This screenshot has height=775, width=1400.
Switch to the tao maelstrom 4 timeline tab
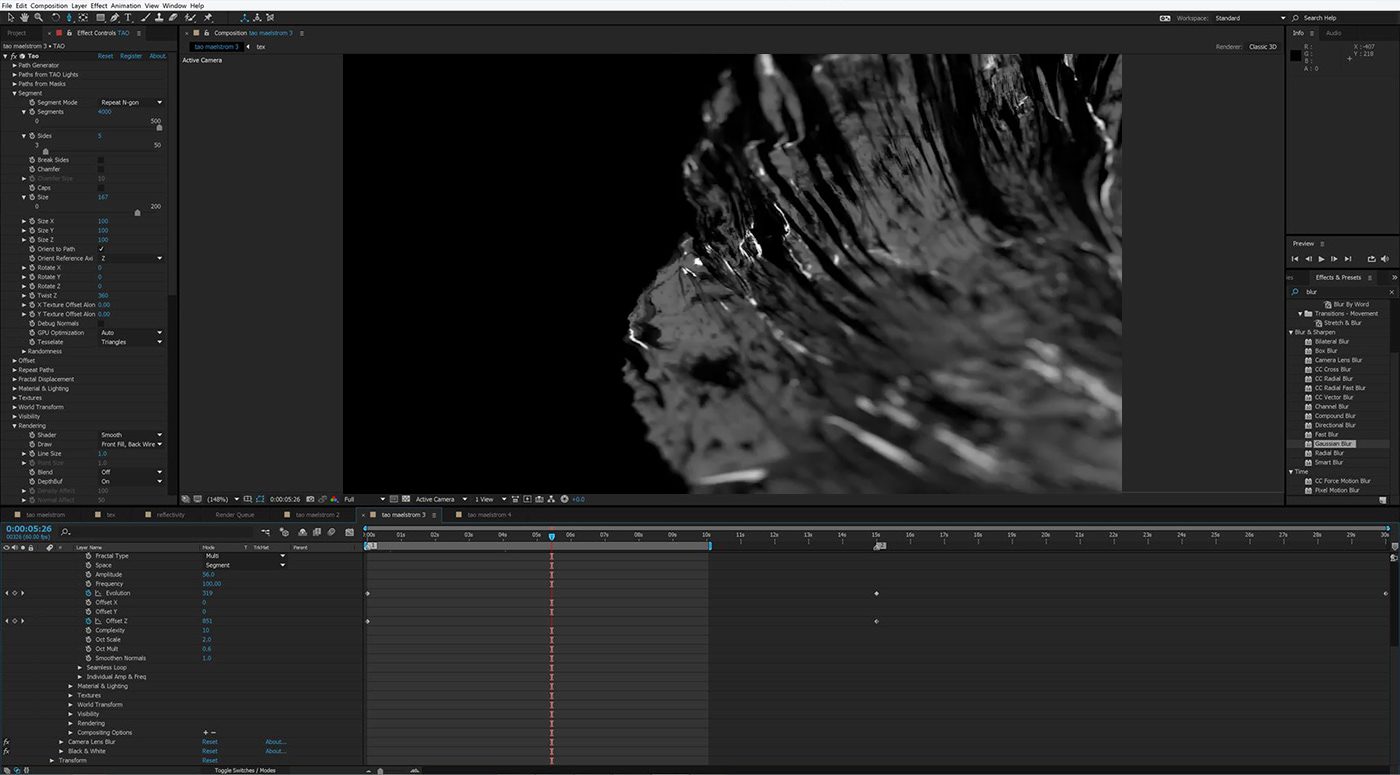tap(489, 515)
